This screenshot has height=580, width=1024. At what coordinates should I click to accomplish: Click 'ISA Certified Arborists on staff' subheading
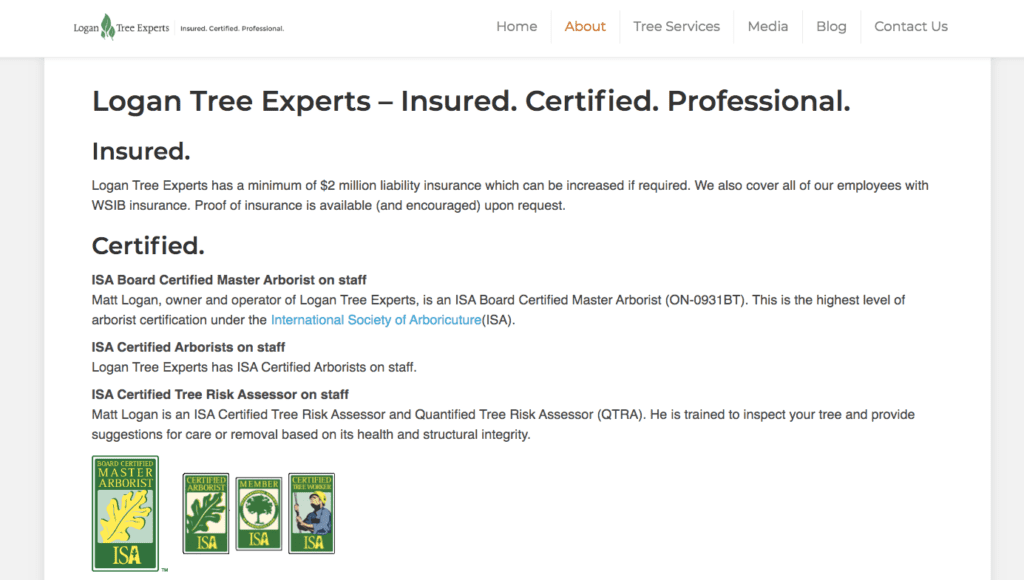pyautogui.click(x=188, y=347)
